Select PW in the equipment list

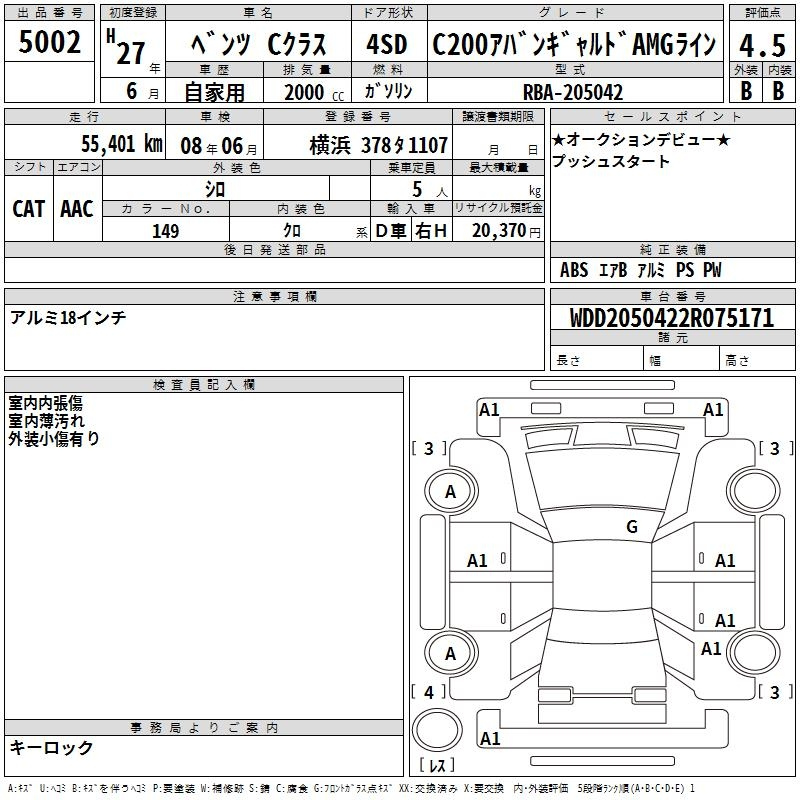[712, 270]
